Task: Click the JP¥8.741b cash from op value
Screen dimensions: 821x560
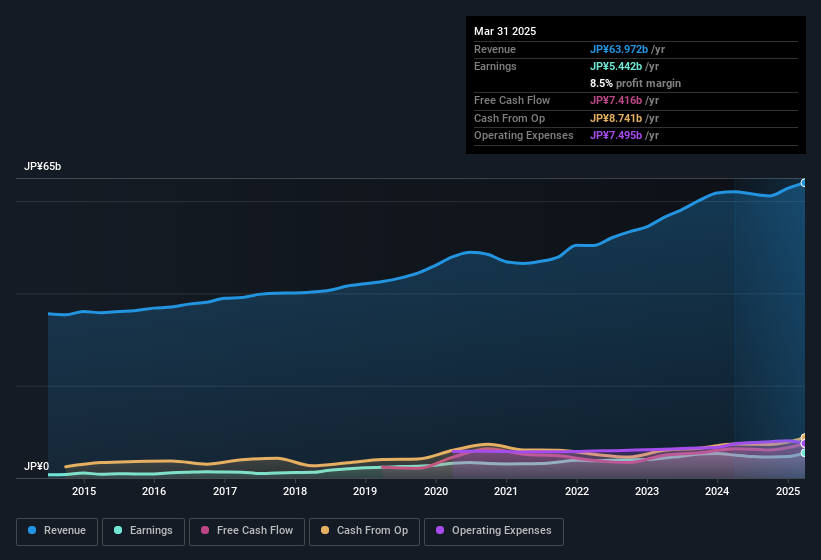Action: (x=616, y=118)
